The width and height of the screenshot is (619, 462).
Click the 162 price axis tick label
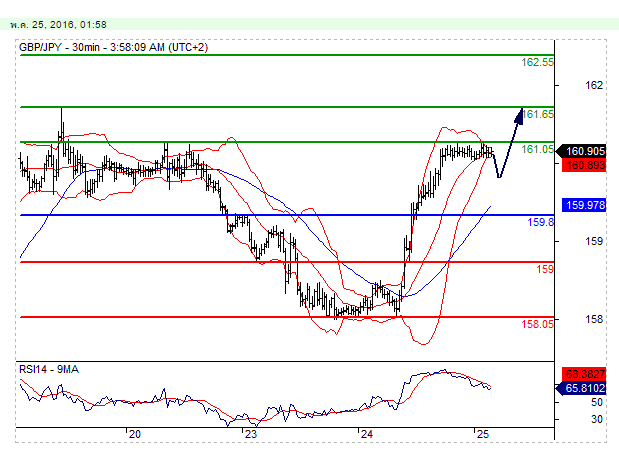[594, 85]
